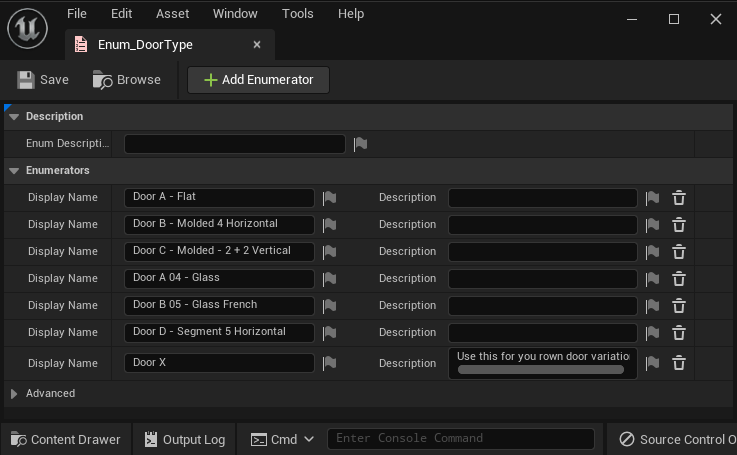Open the Help menu
The width and height of the screenshot is (737, 455).
[x=351, y=14]
